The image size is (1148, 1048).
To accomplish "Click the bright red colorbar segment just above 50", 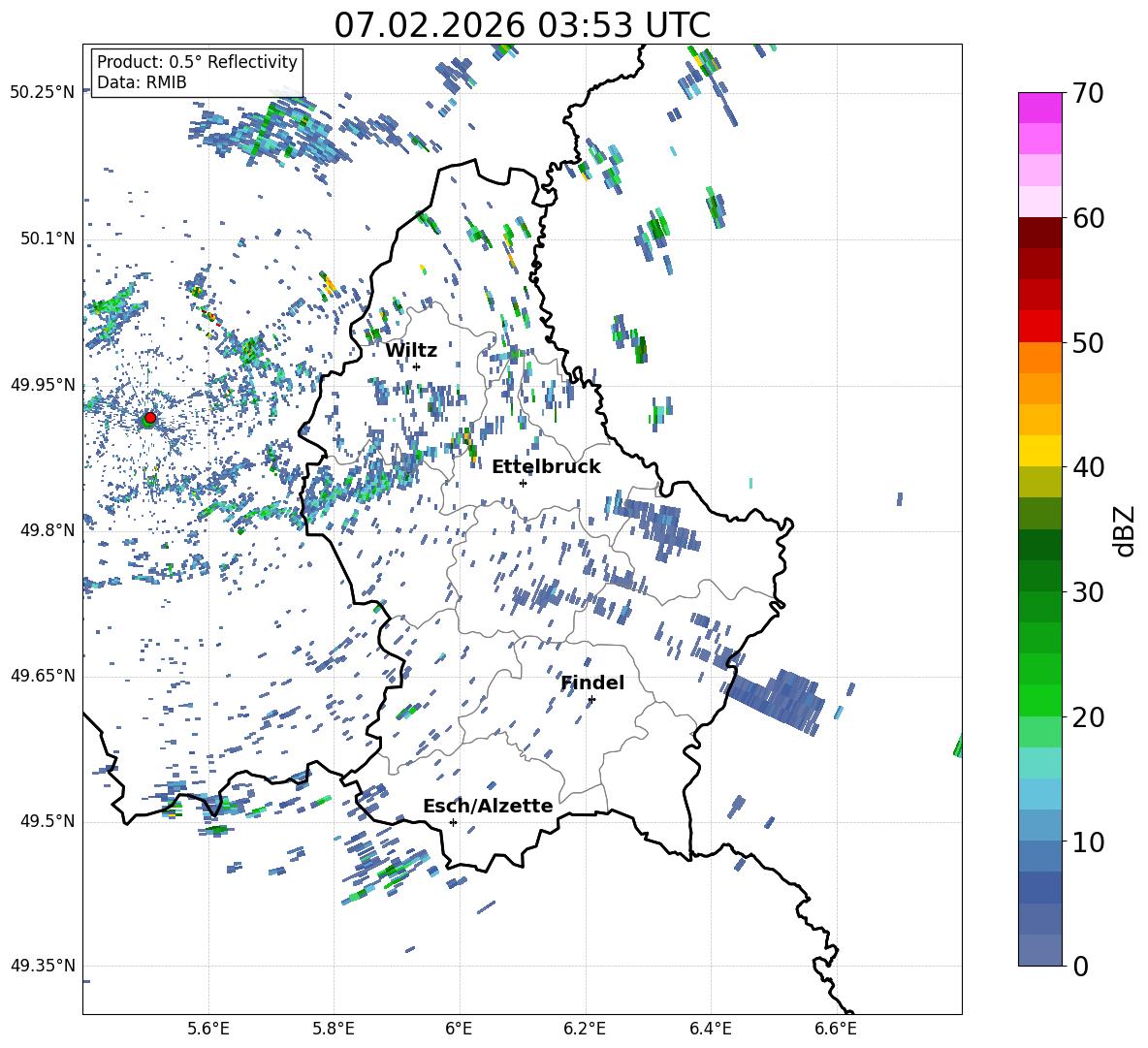I will pyautogui.click(x=1039, y=326).
